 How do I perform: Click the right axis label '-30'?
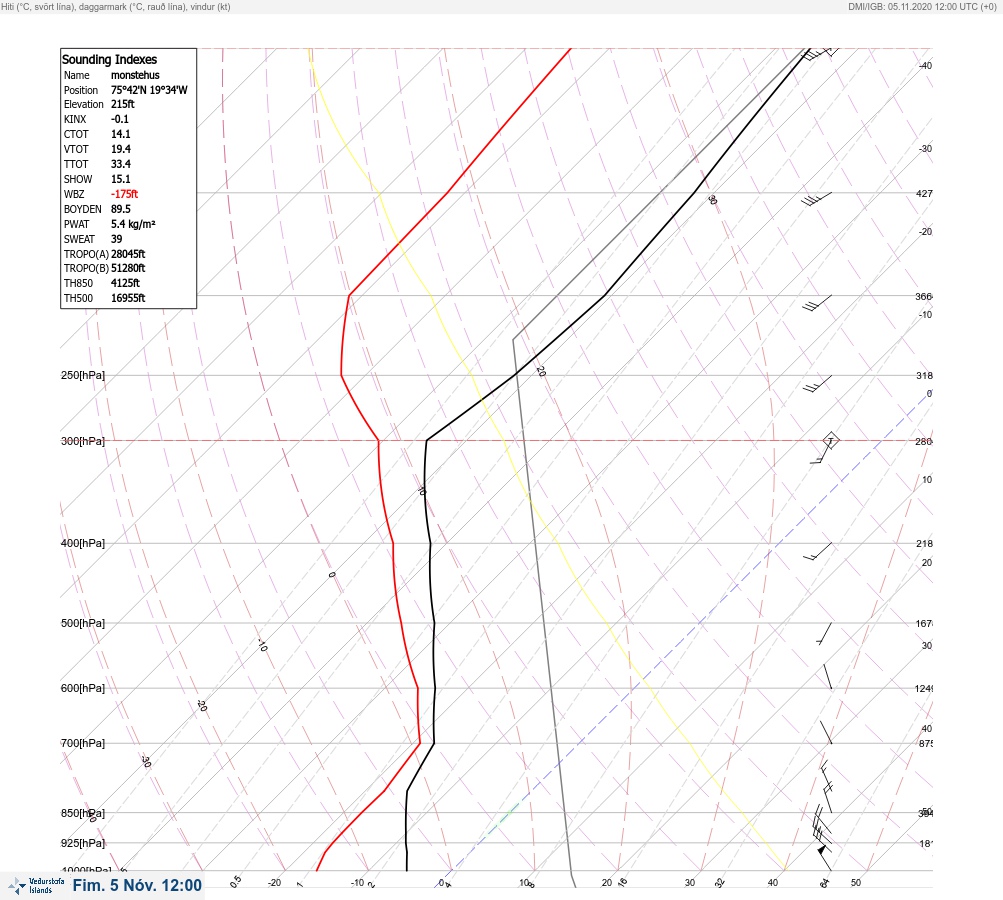pyautogui.click(x=926, y=148)
